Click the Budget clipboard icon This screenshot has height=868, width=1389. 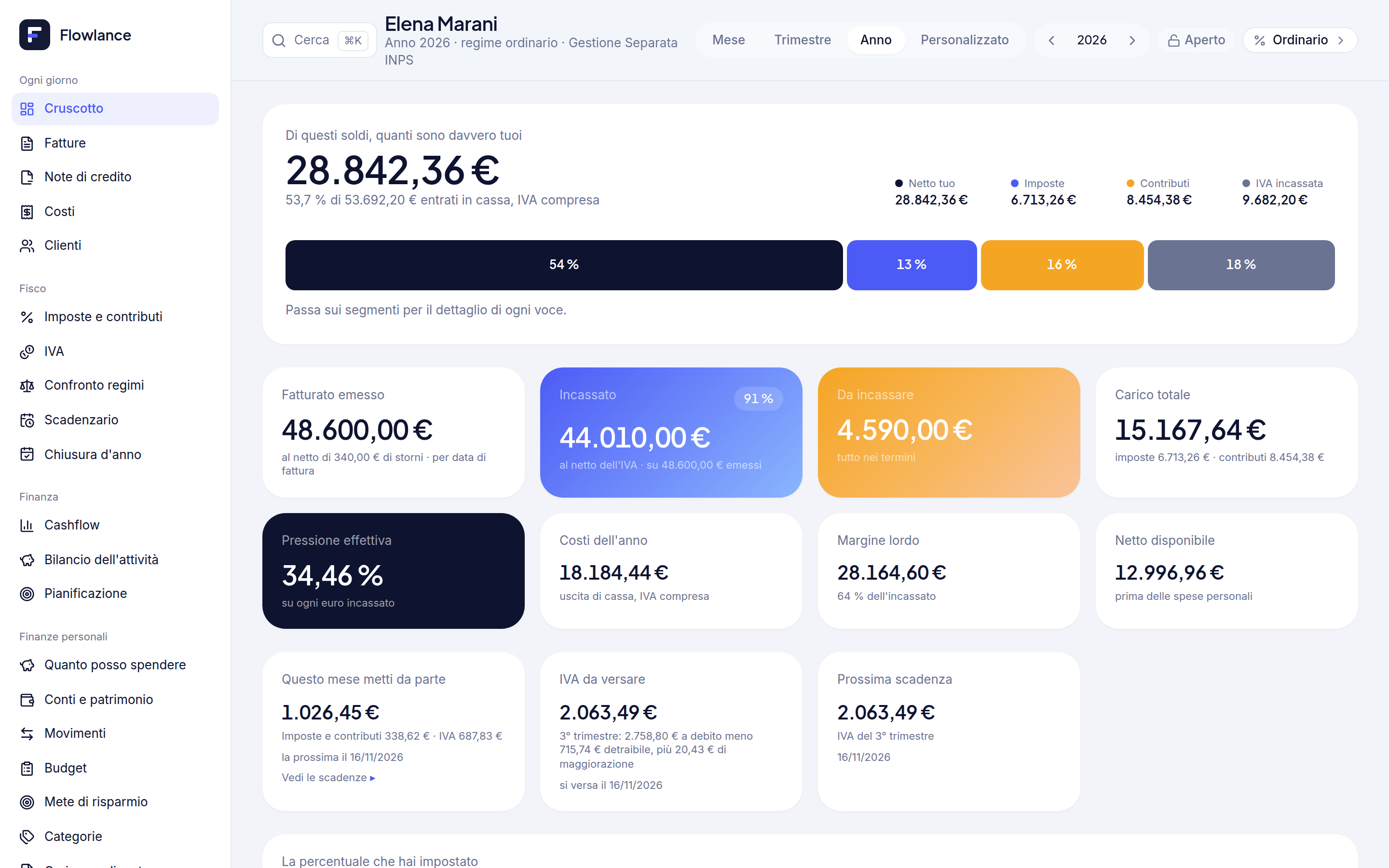tap(27, 768)
